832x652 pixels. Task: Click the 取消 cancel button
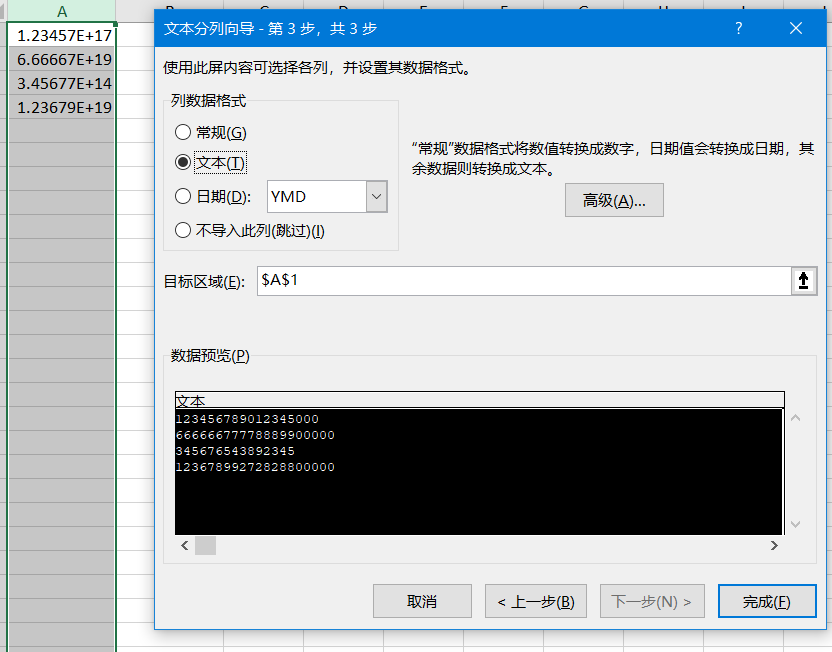coord(422,601)
